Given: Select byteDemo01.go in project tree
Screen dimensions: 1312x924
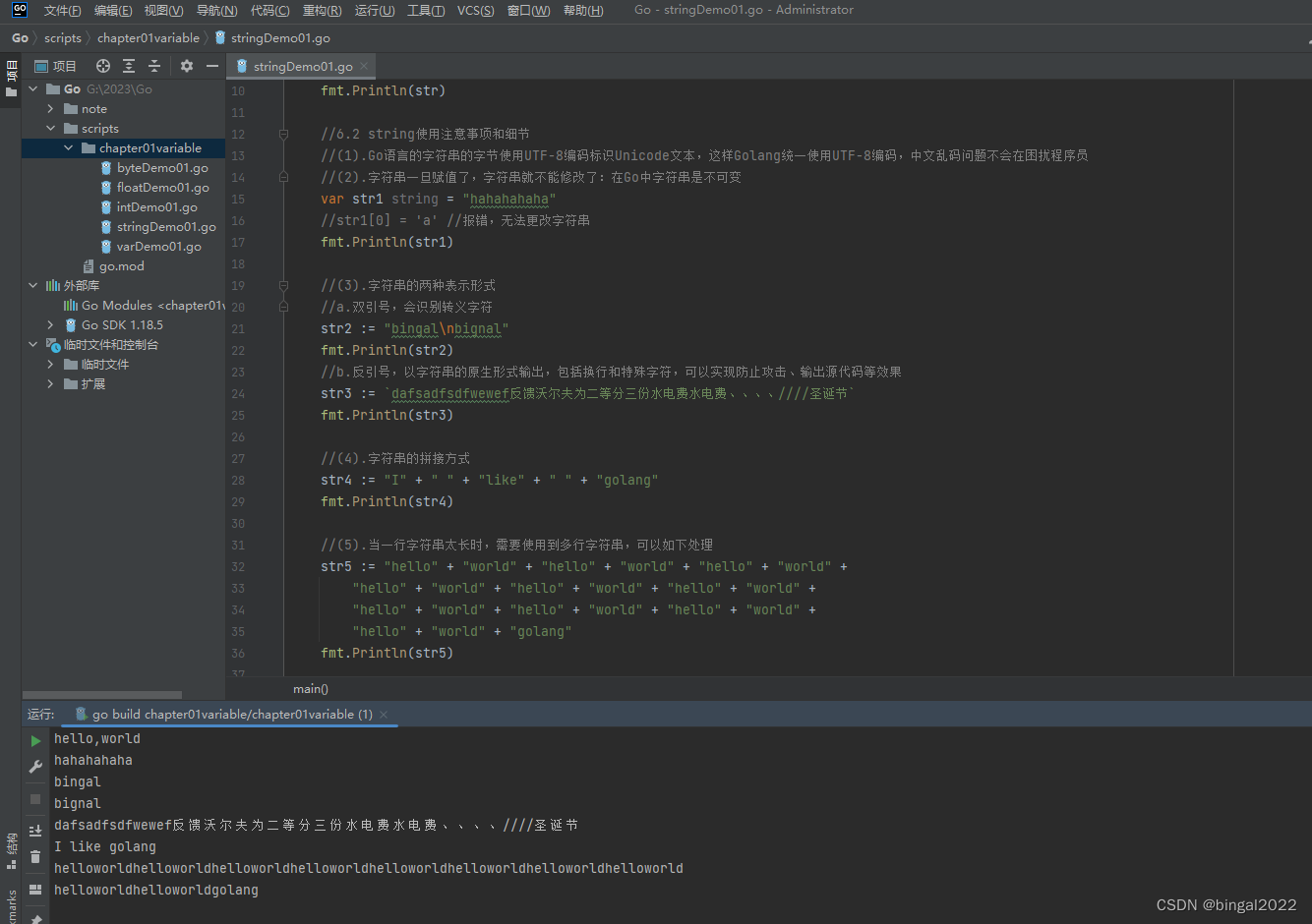Looking at the screenshot, I should click(162, 168).
